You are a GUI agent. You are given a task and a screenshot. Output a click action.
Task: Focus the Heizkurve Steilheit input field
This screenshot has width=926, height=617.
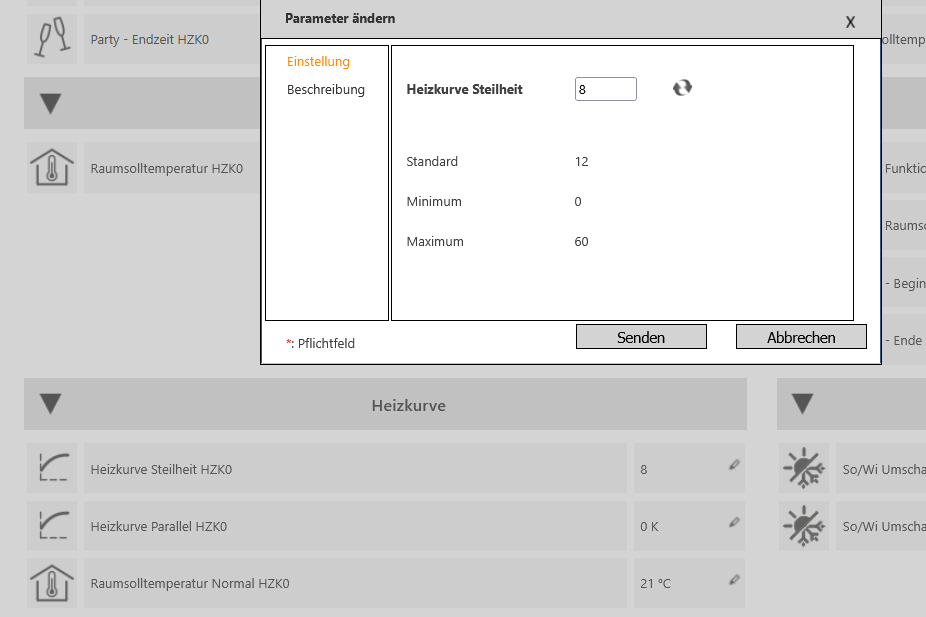[605, 89]
